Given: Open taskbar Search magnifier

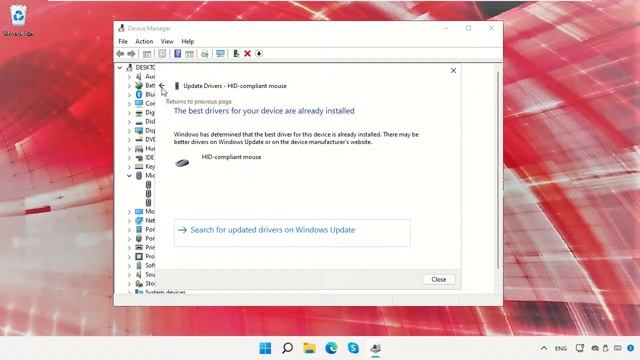Looking at the screenshot, I should (x=287, y=348).
